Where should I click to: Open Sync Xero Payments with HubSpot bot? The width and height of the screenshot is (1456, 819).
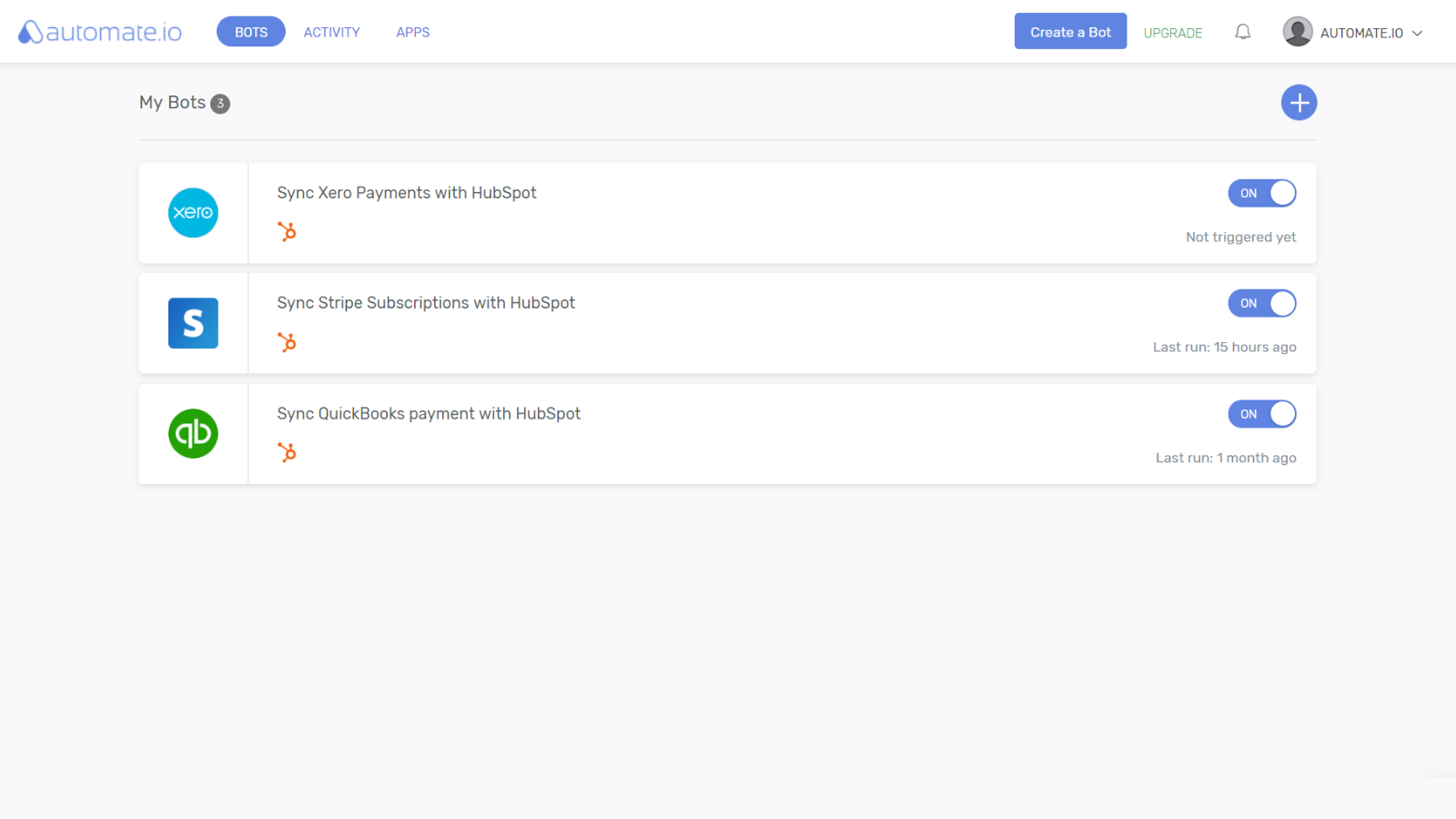[x=407, y=193]
